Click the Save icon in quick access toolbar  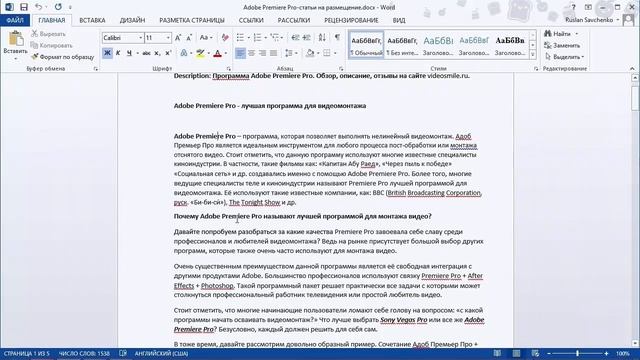coord(24,7)
